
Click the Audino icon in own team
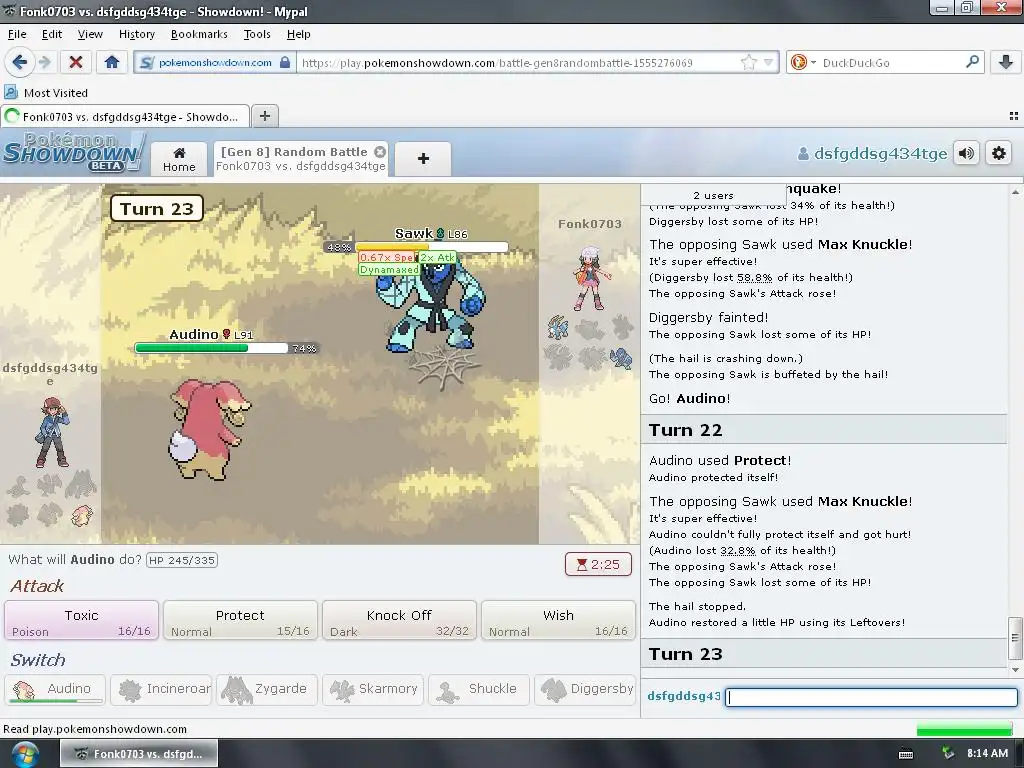tap(82, 516)
